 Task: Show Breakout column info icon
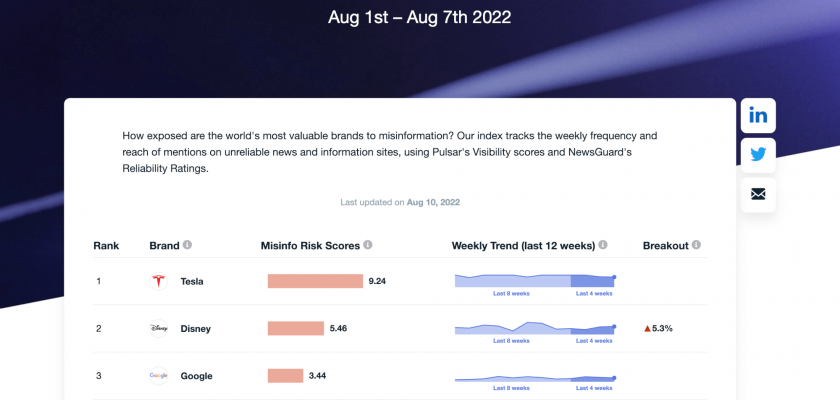(x=696, y=245)
